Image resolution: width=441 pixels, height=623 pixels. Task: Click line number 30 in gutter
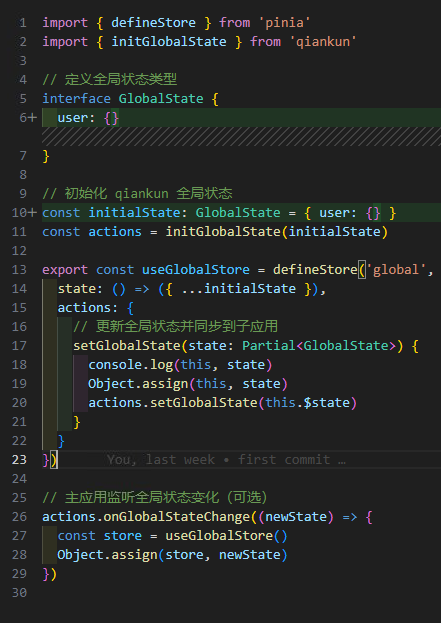(19, 593)
